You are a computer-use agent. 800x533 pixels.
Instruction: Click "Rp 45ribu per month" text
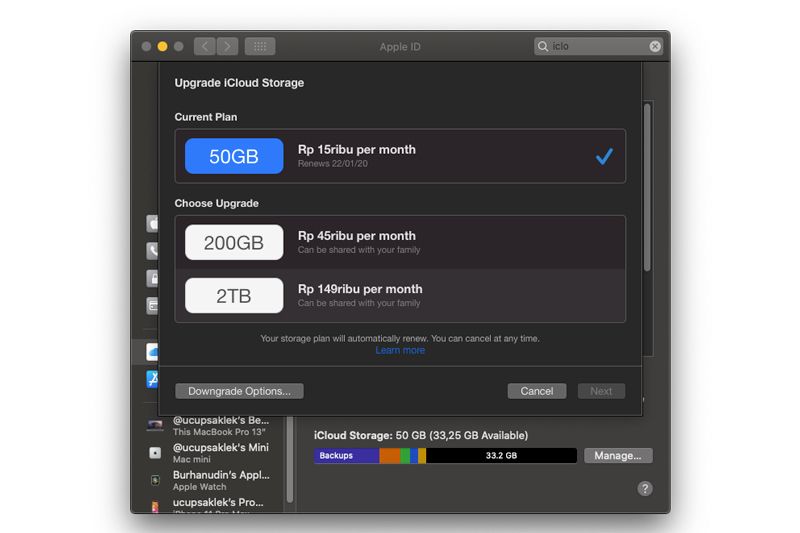(357, 236)
